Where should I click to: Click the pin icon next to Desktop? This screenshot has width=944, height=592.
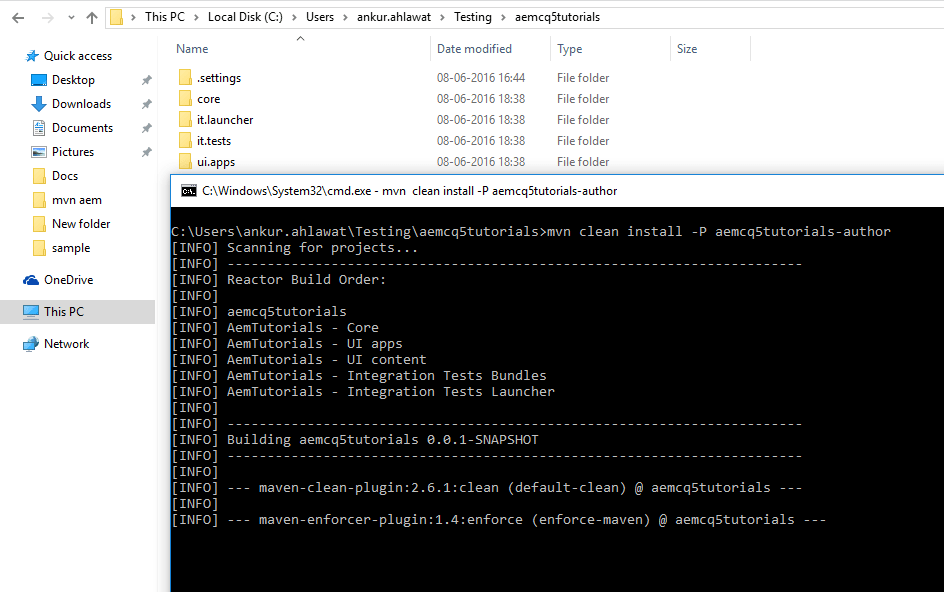point(146,79)
